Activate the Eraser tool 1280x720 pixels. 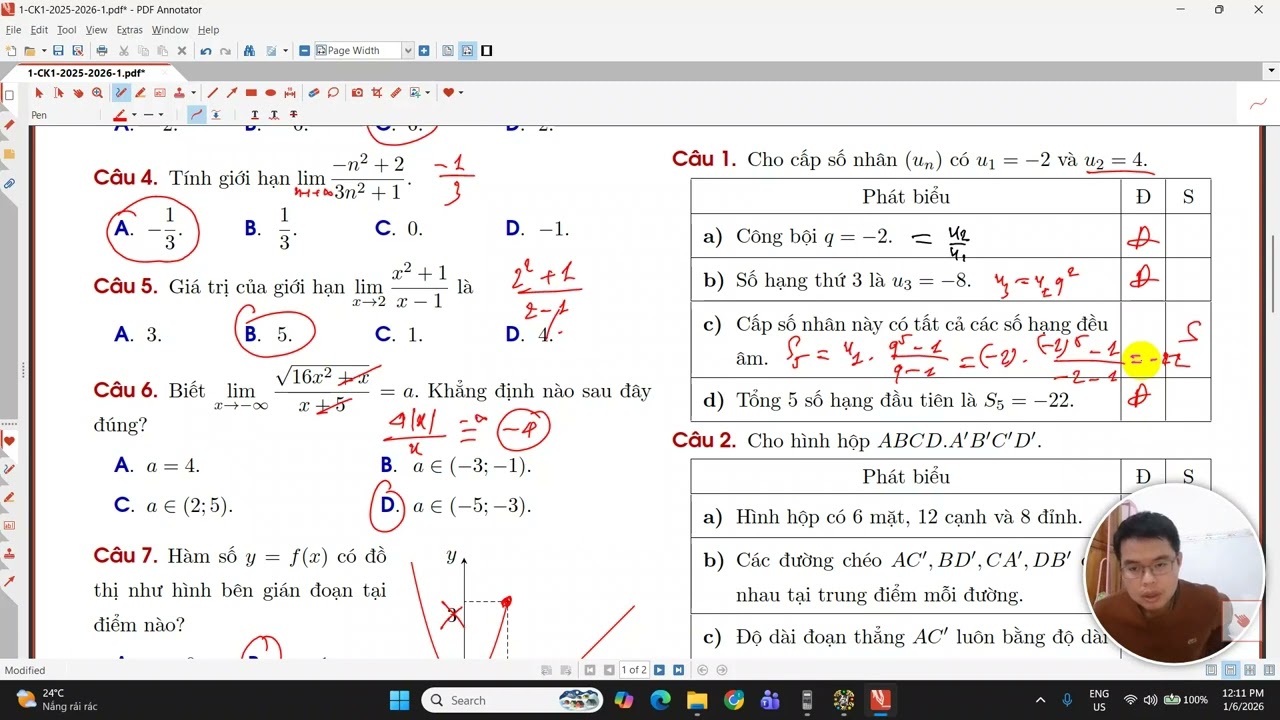[314, 92]
